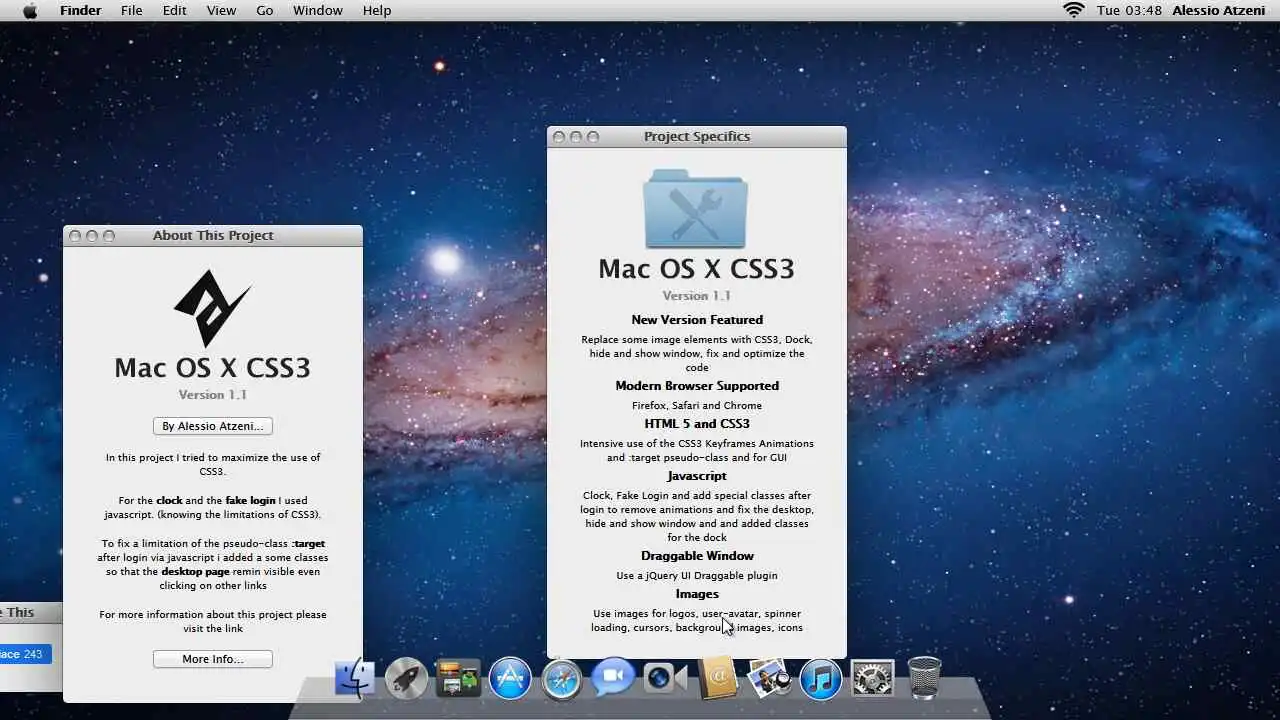Click the More Info button
The height and width of the screenshot is (720, 1280).
tap(213, 659)
